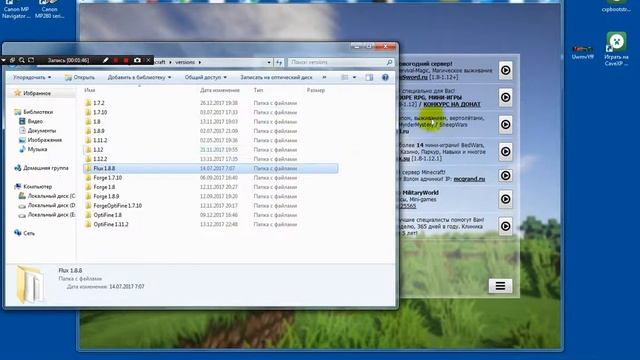Open the launcher hamburger menu button
This screenshot has height=360, width=640.
click(x=500, y=286)
